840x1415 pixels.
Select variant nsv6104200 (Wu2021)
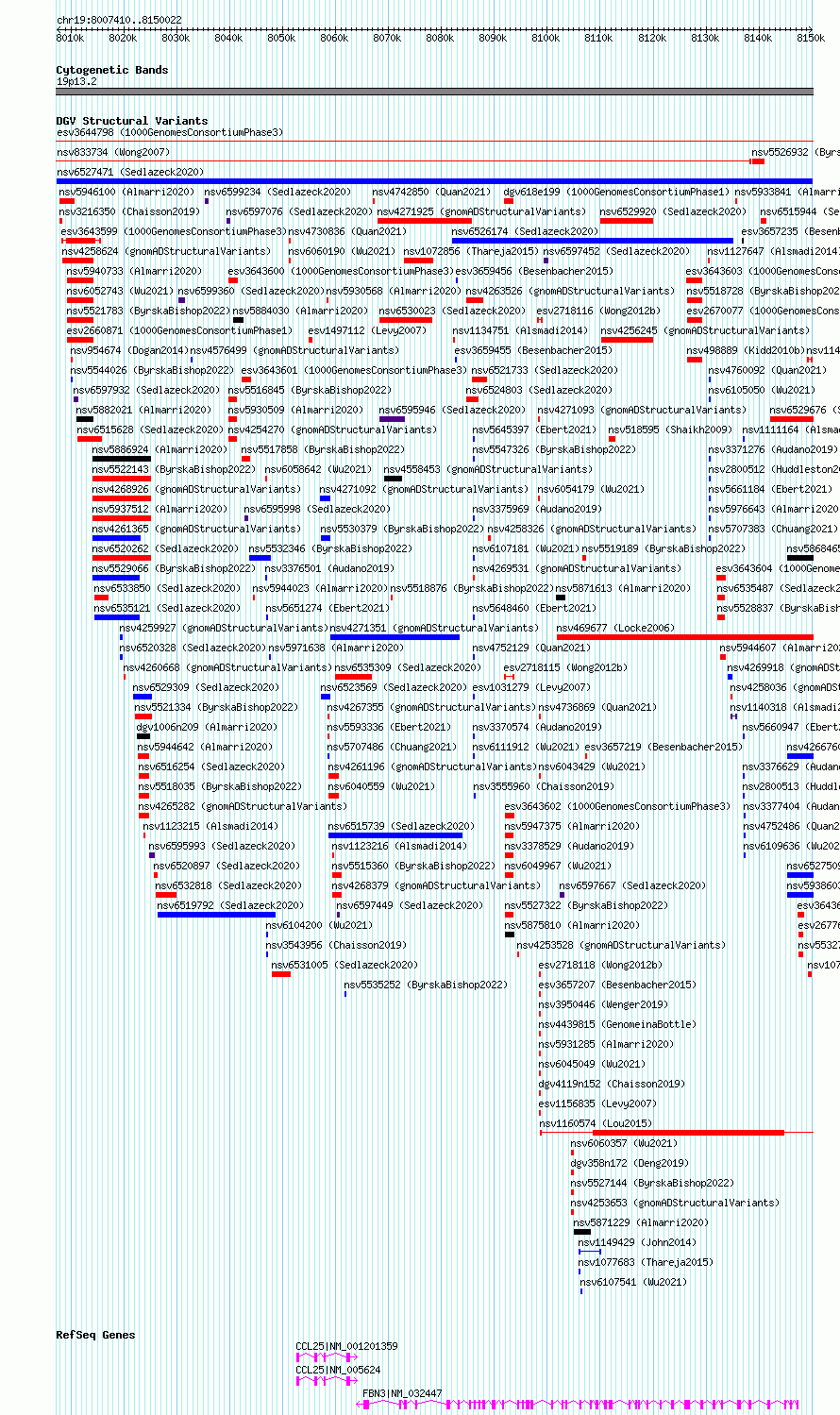319,925
